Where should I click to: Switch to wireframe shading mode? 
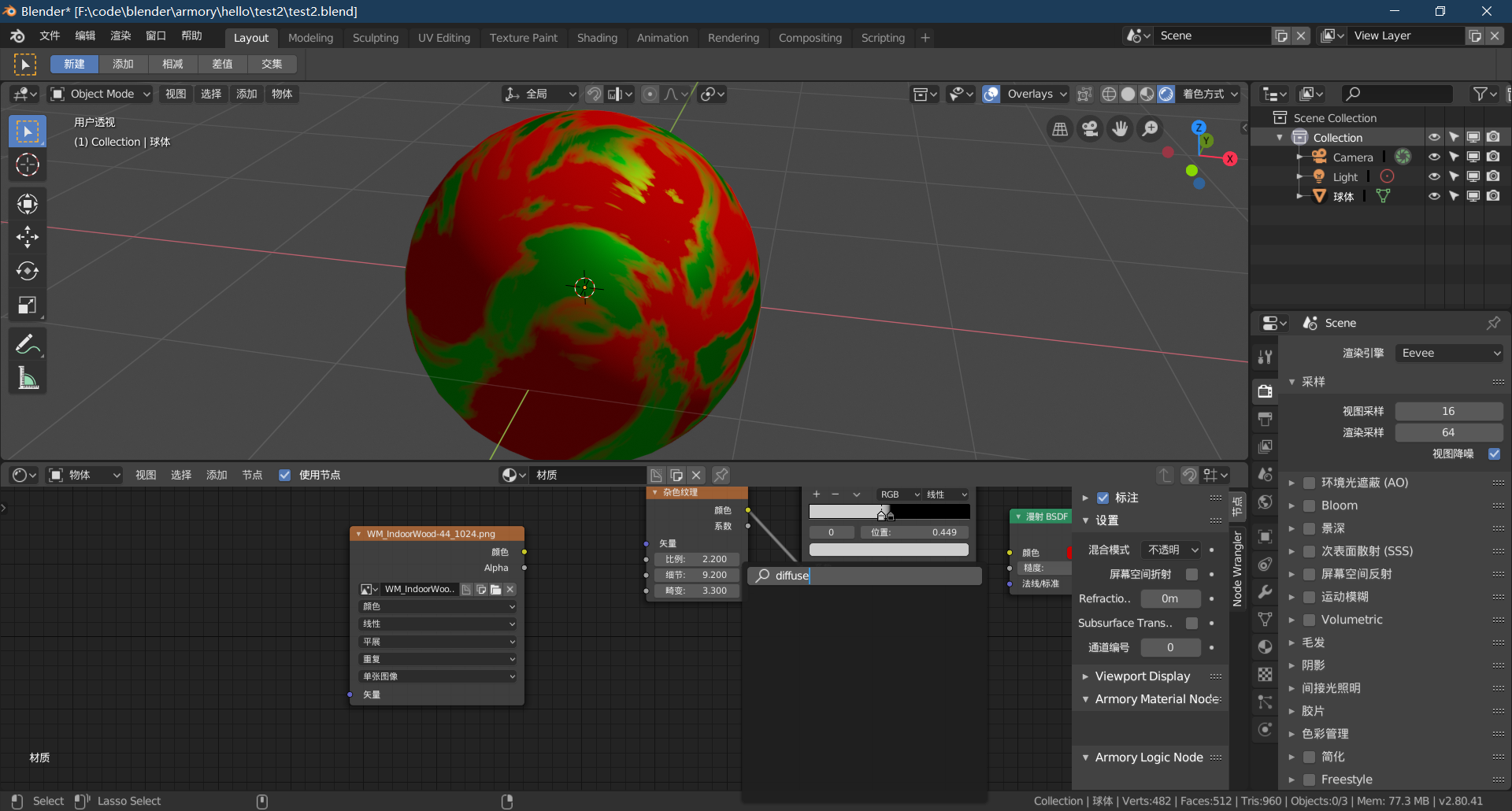tap(1109, 94)
